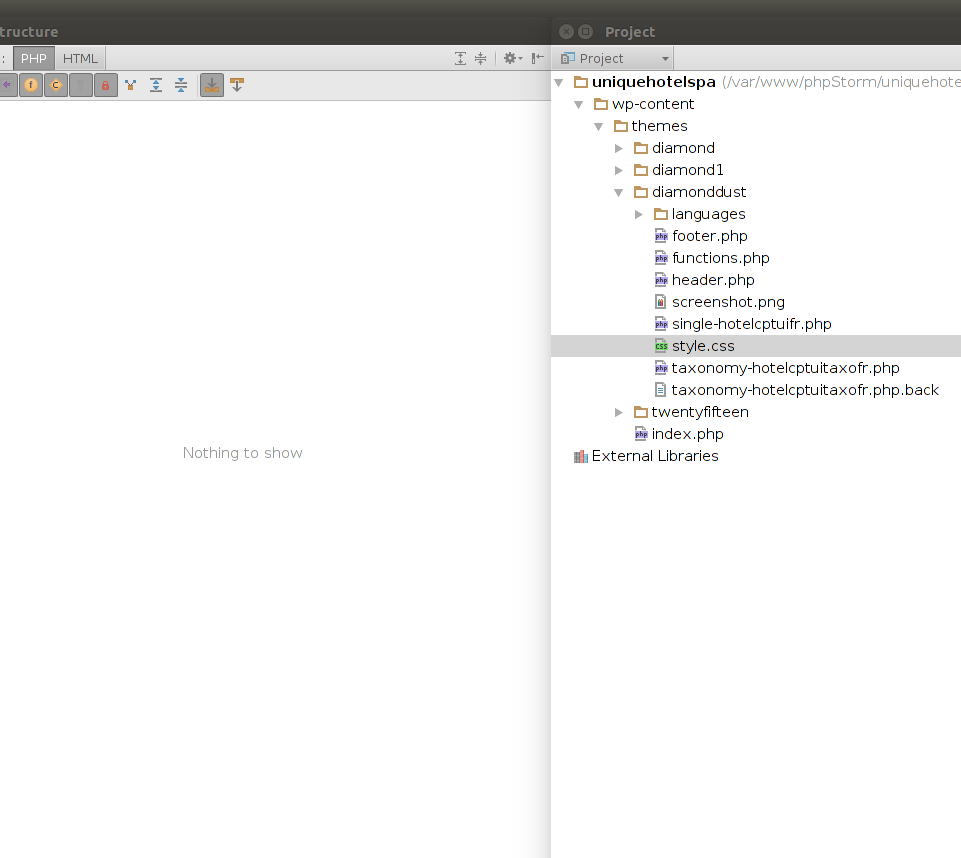The height and width of the screenshot is (858, 961).
Task: Select the diamonddust folder label
Action: point(699,192)
